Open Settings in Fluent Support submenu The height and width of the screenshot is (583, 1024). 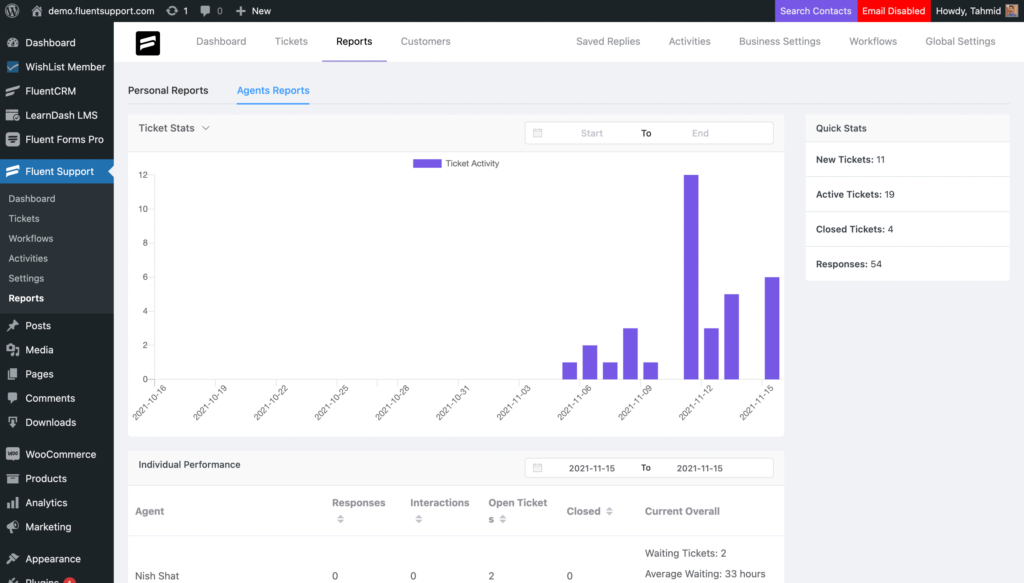(x=26, y=278)
